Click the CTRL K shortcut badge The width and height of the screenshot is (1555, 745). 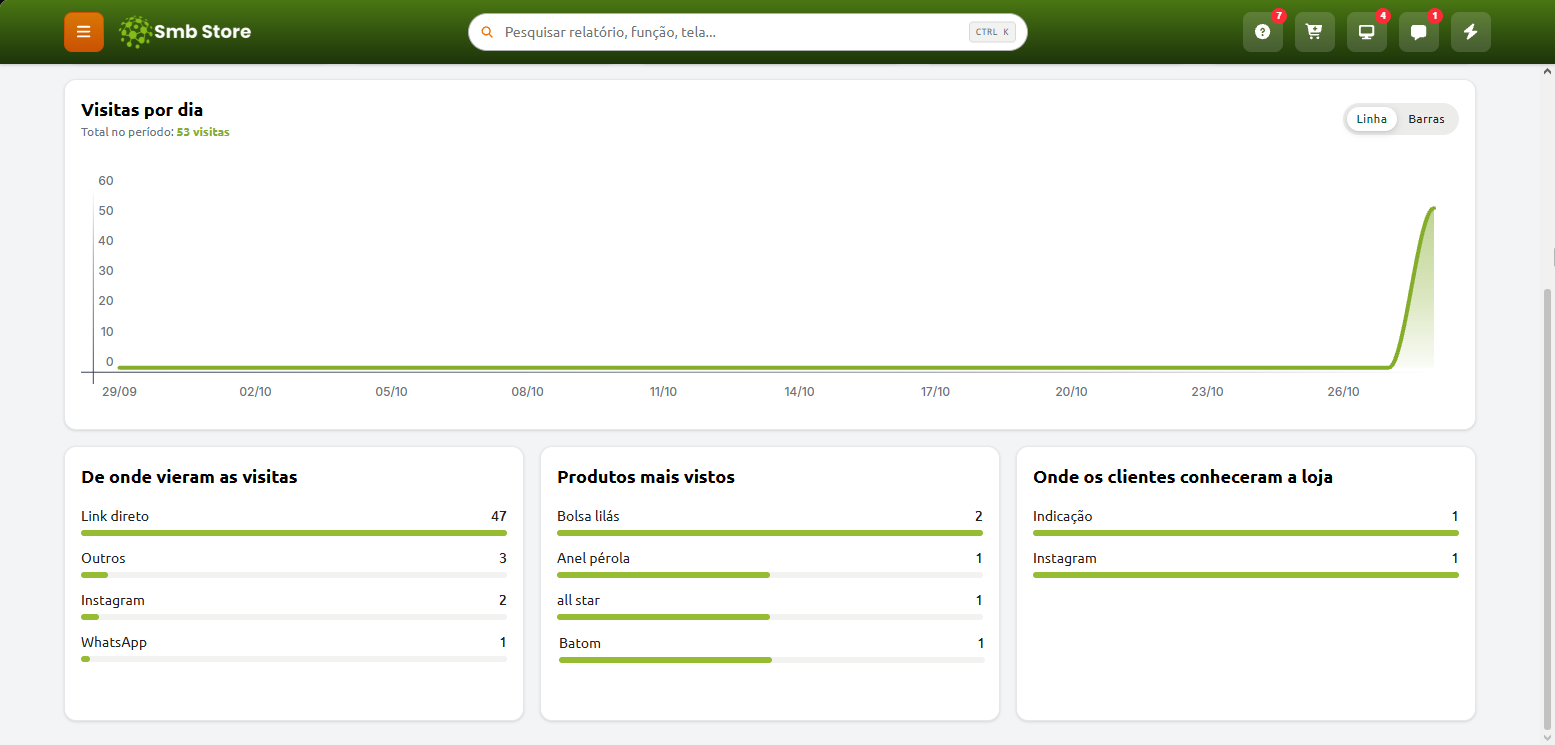click(992, 32)
